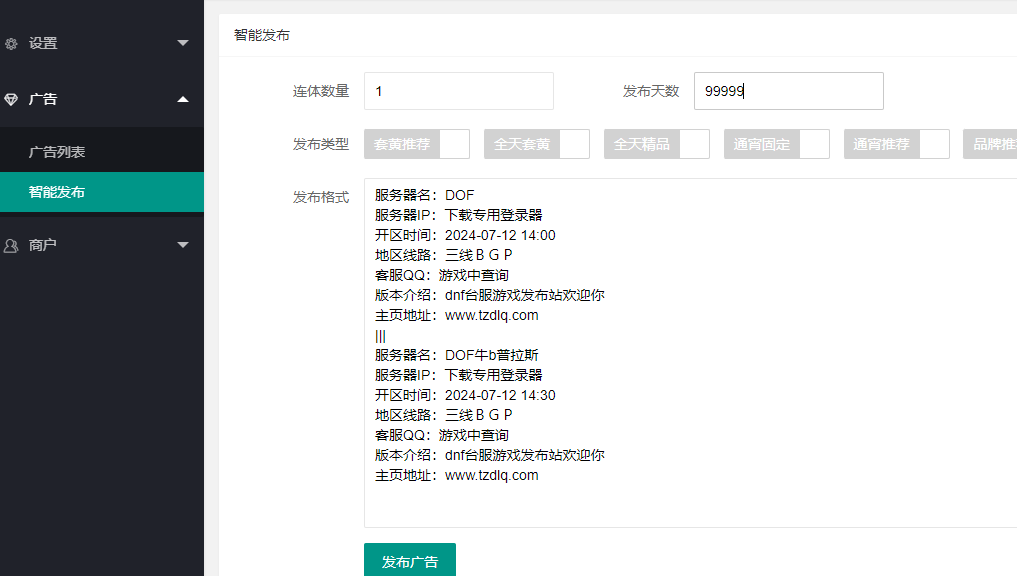Click the line 开区时间: 2024-07-12 14:30
Image resolution: width=1017 pixels, height=576 pixels.
[465, 395]
